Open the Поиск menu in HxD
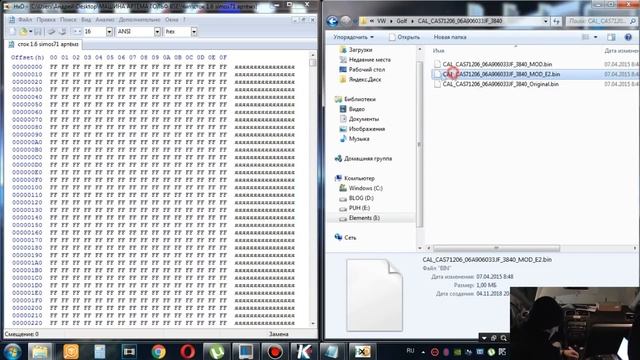The width and height of the screenshot is (640, 360). pos(68,20)
